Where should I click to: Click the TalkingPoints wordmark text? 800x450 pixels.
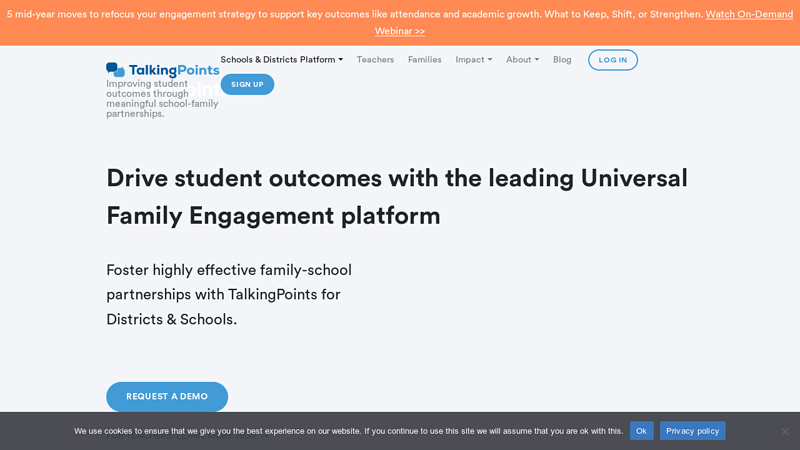coord(174,70)
